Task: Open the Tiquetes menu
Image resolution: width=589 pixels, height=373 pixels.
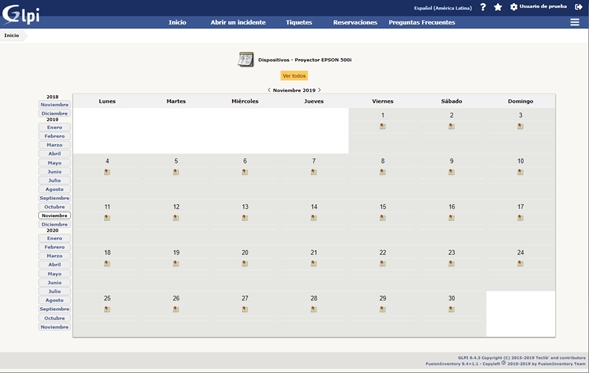Action: tap(299, 23)
